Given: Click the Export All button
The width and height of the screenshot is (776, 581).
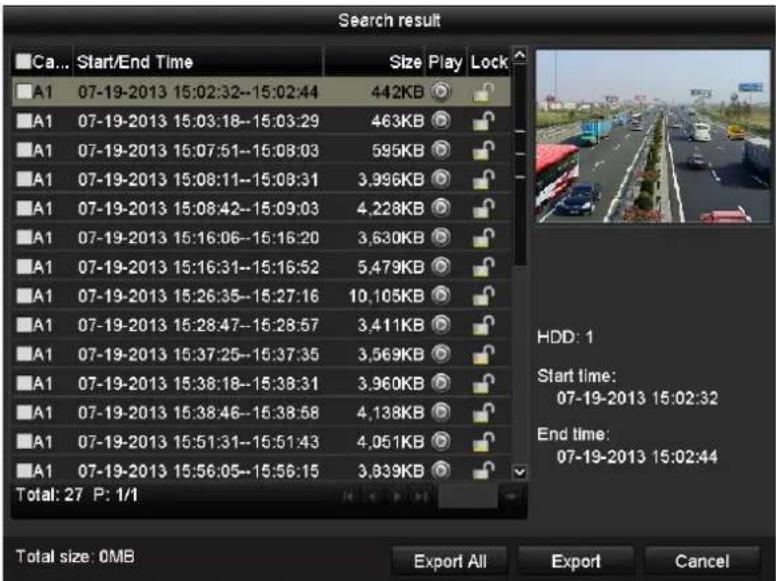Looking at the screenshot, I should [x=449, y=561].
